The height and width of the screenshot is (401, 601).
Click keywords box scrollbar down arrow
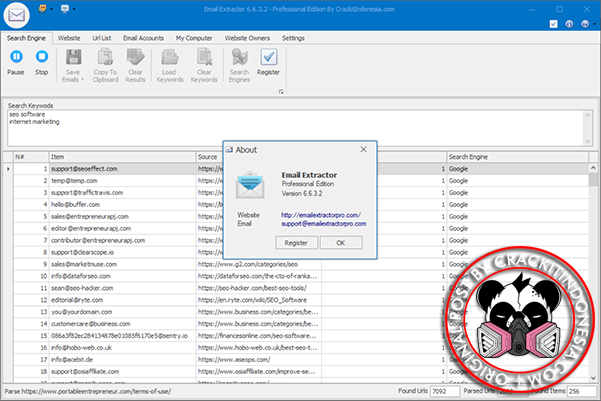[x=588, y=141]
